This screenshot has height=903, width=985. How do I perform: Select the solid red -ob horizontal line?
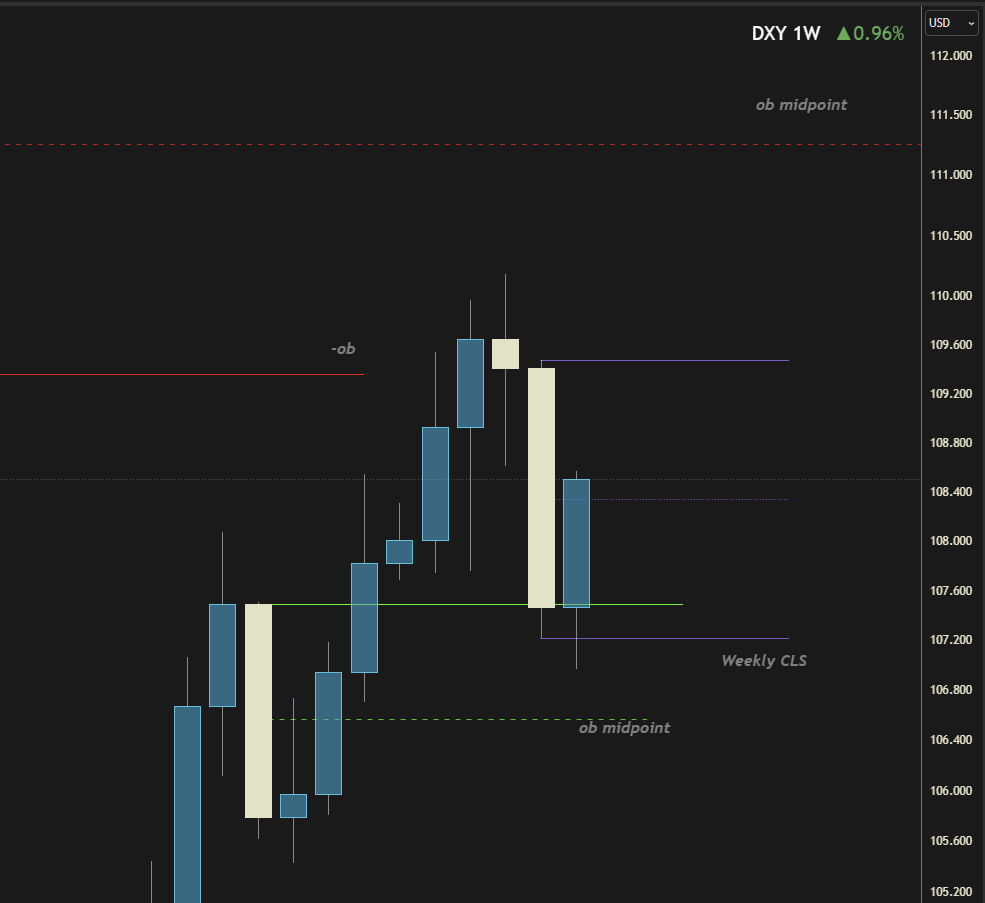[x=182, y=375]
